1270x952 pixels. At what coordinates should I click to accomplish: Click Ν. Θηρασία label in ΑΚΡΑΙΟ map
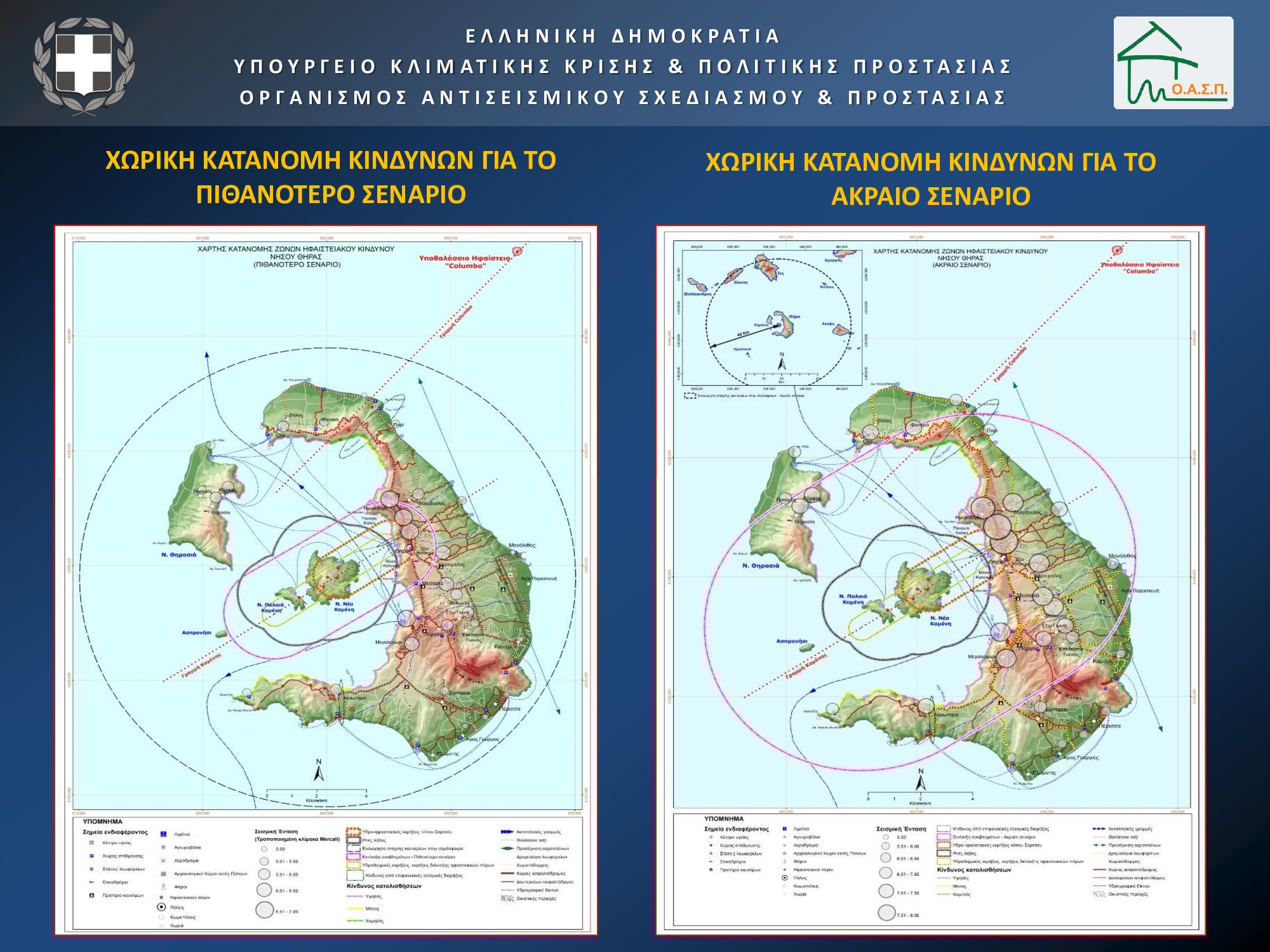[x=761, y=565]
